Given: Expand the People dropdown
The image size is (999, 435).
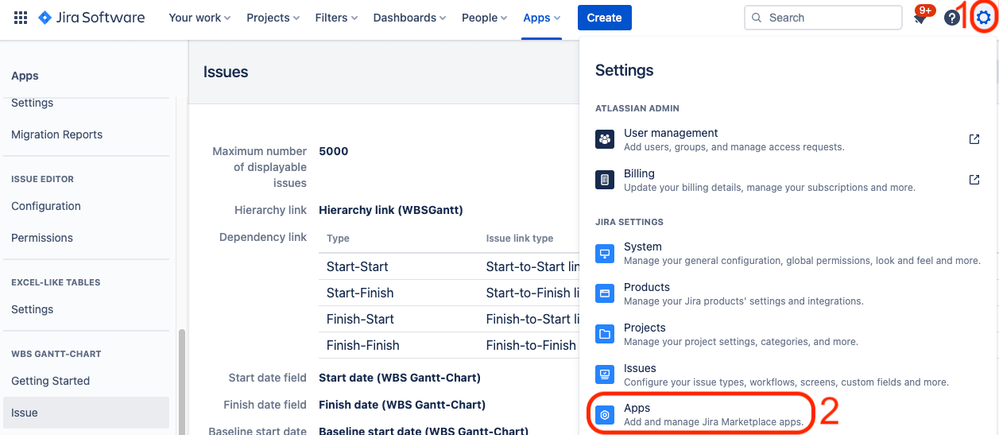Looking at the screenshot, I should pyautogui.click(x=484, y=18).
